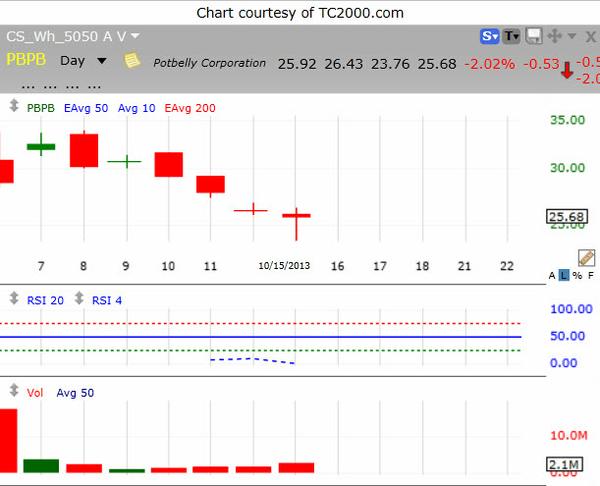Select the F fixed scale option
600x486 pixels.
click(591, 276)
